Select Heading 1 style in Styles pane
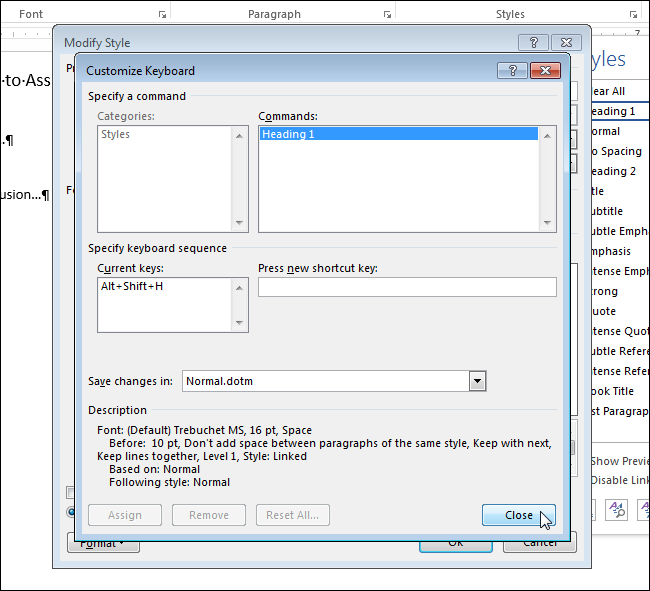Image resolution: width=650 pixels, height=591 pixels. pos(620,111)
